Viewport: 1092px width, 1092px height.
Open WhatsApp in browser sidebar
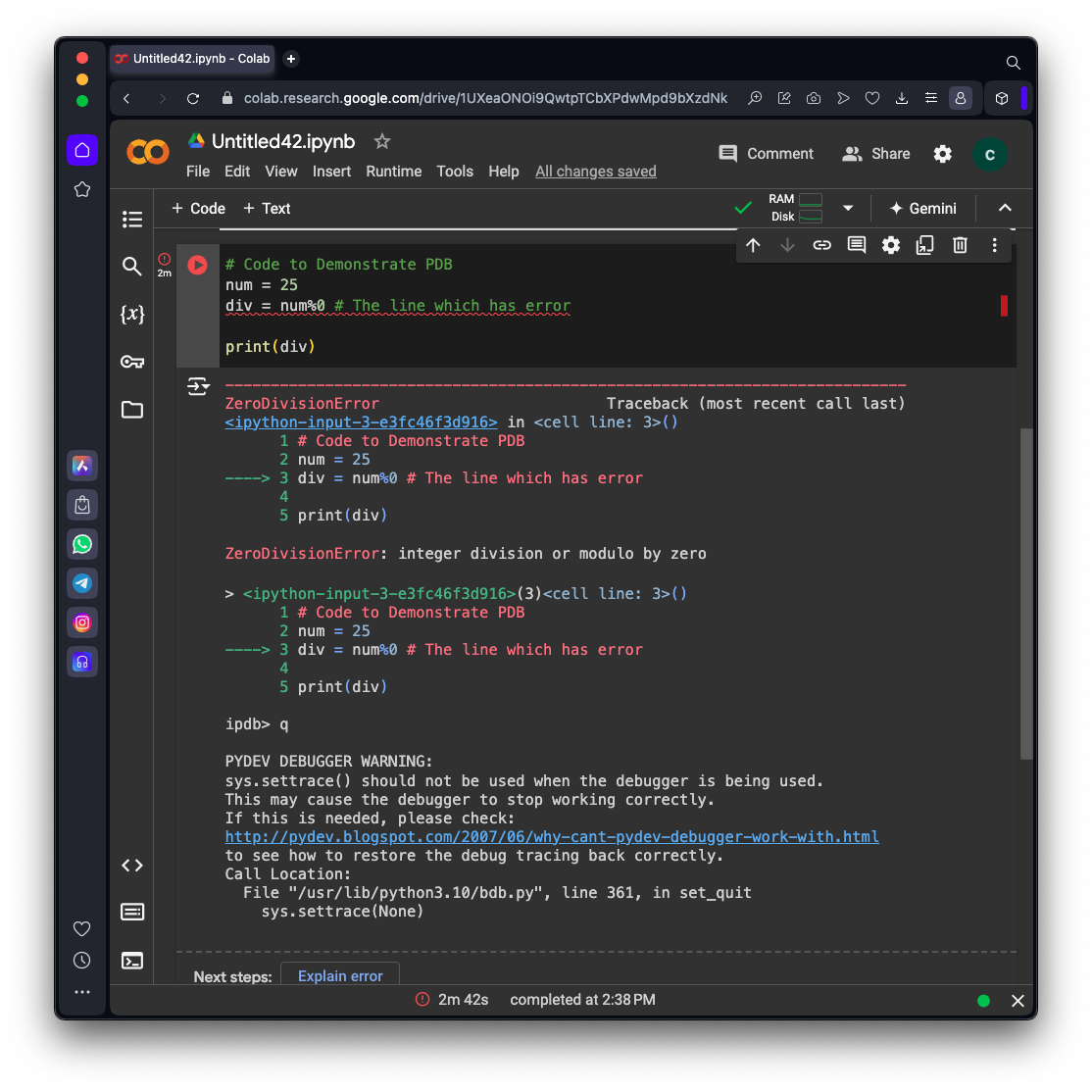[82, 544]
